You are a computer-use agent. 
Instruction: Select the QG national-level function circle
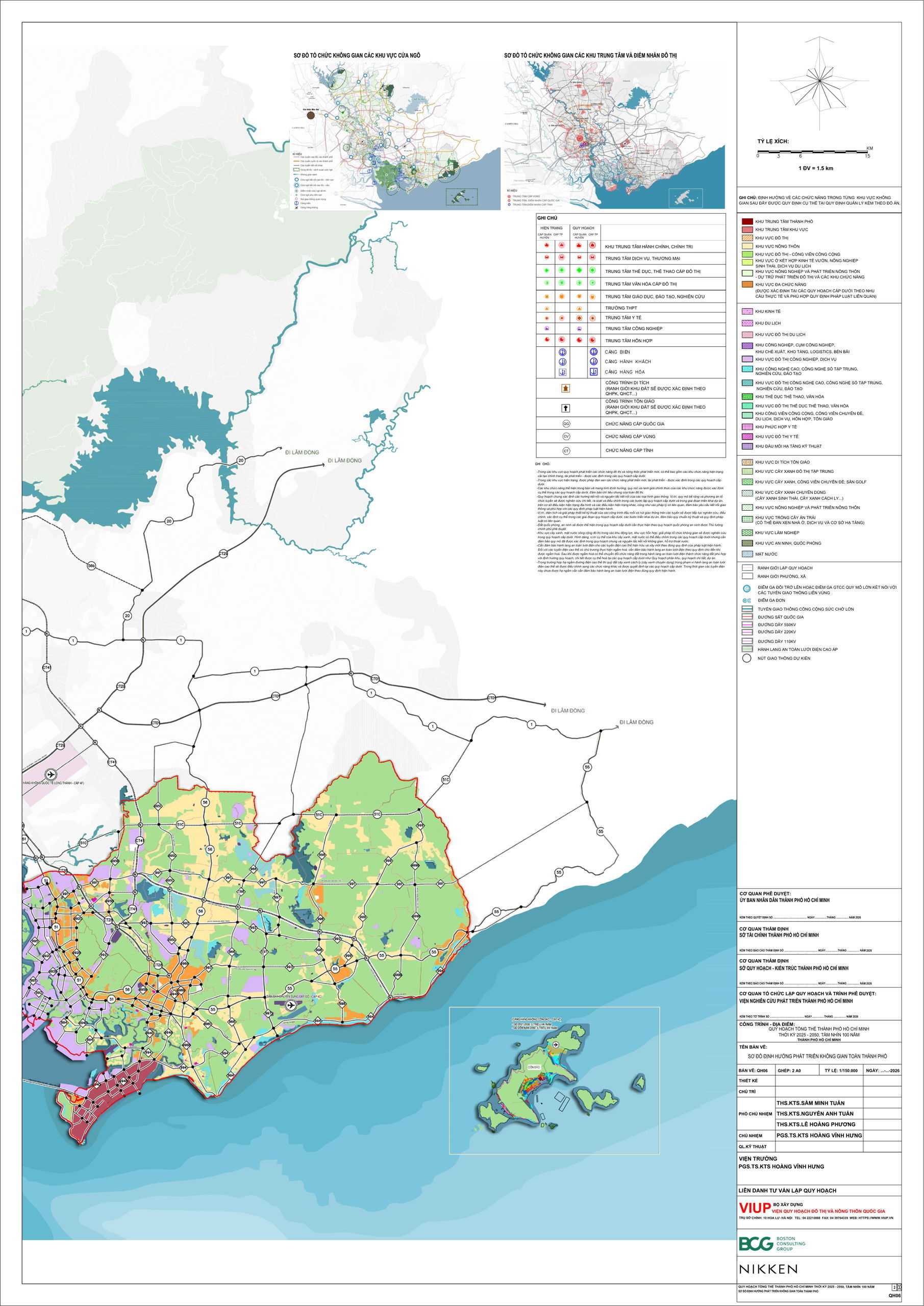(566, 424)
